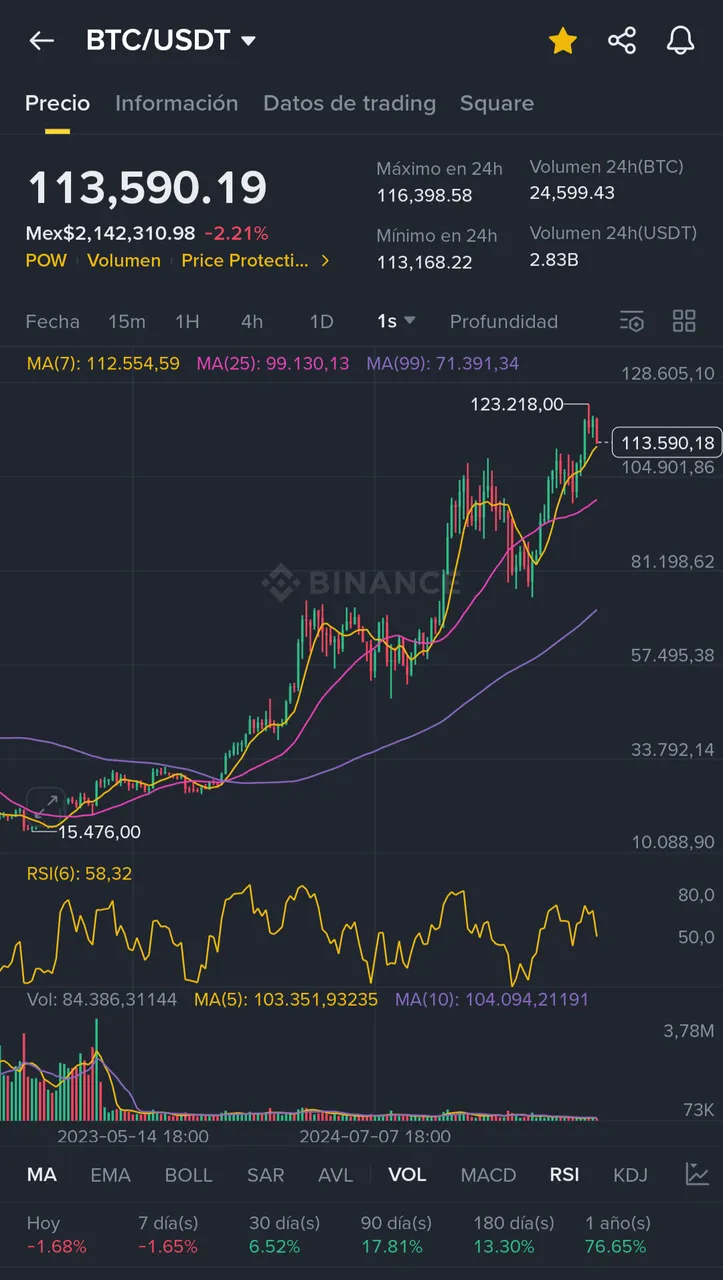
Task: Toggle the SAR indicator
Action: click(x=265, y=1174)
